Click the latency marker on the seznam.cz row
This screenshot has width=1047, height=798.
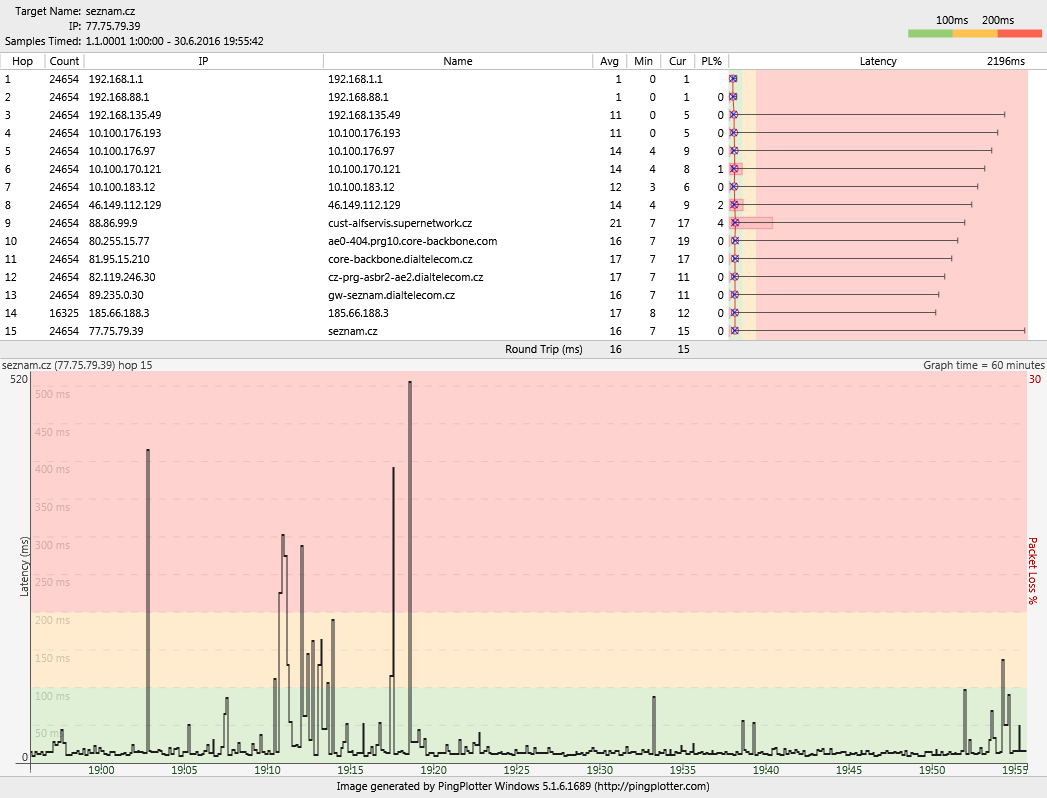click(734, 331)
